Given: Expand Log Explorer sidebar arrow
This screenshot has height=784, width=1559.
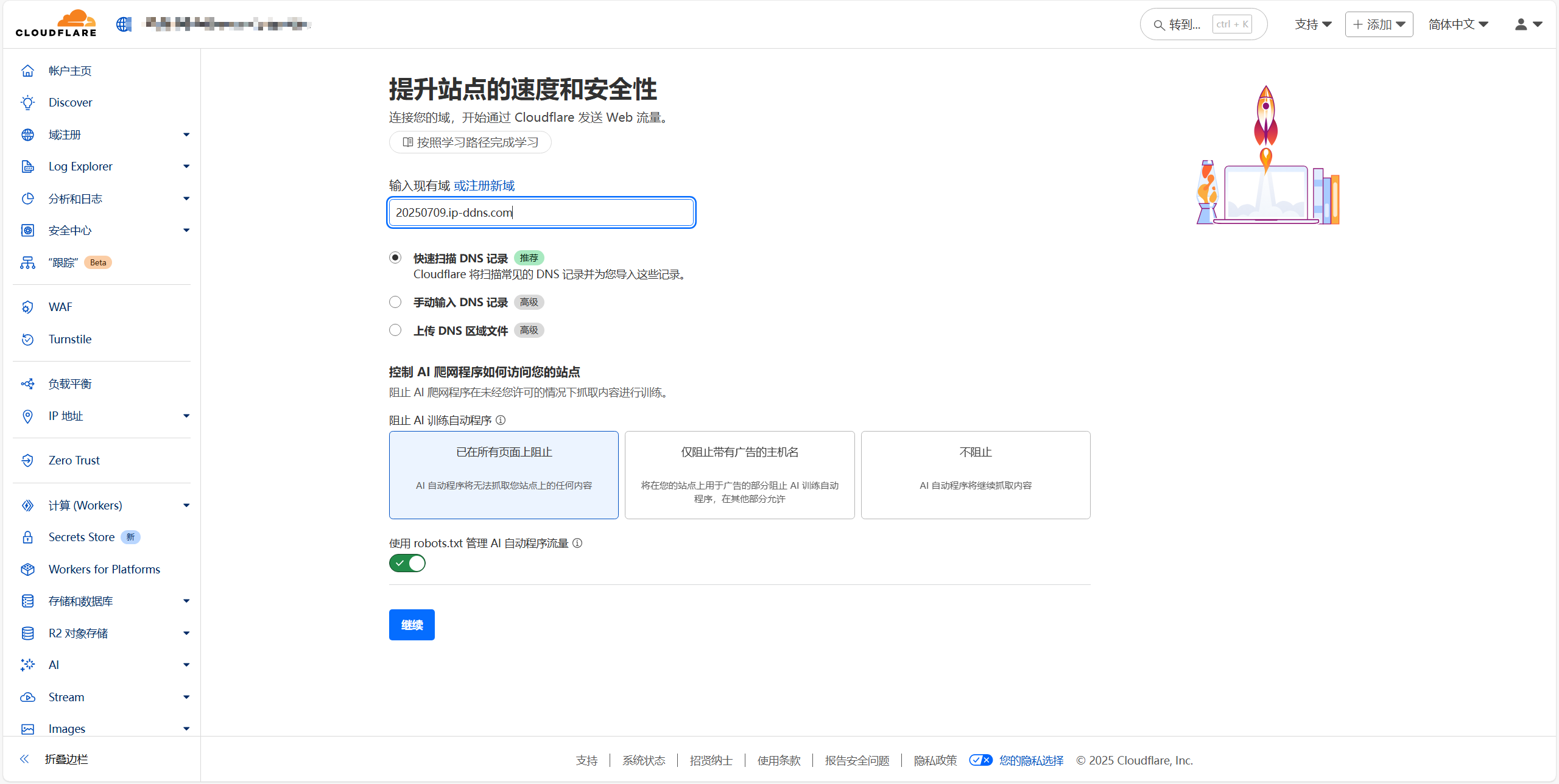Looking at the screenshot, I should [186, 166].
